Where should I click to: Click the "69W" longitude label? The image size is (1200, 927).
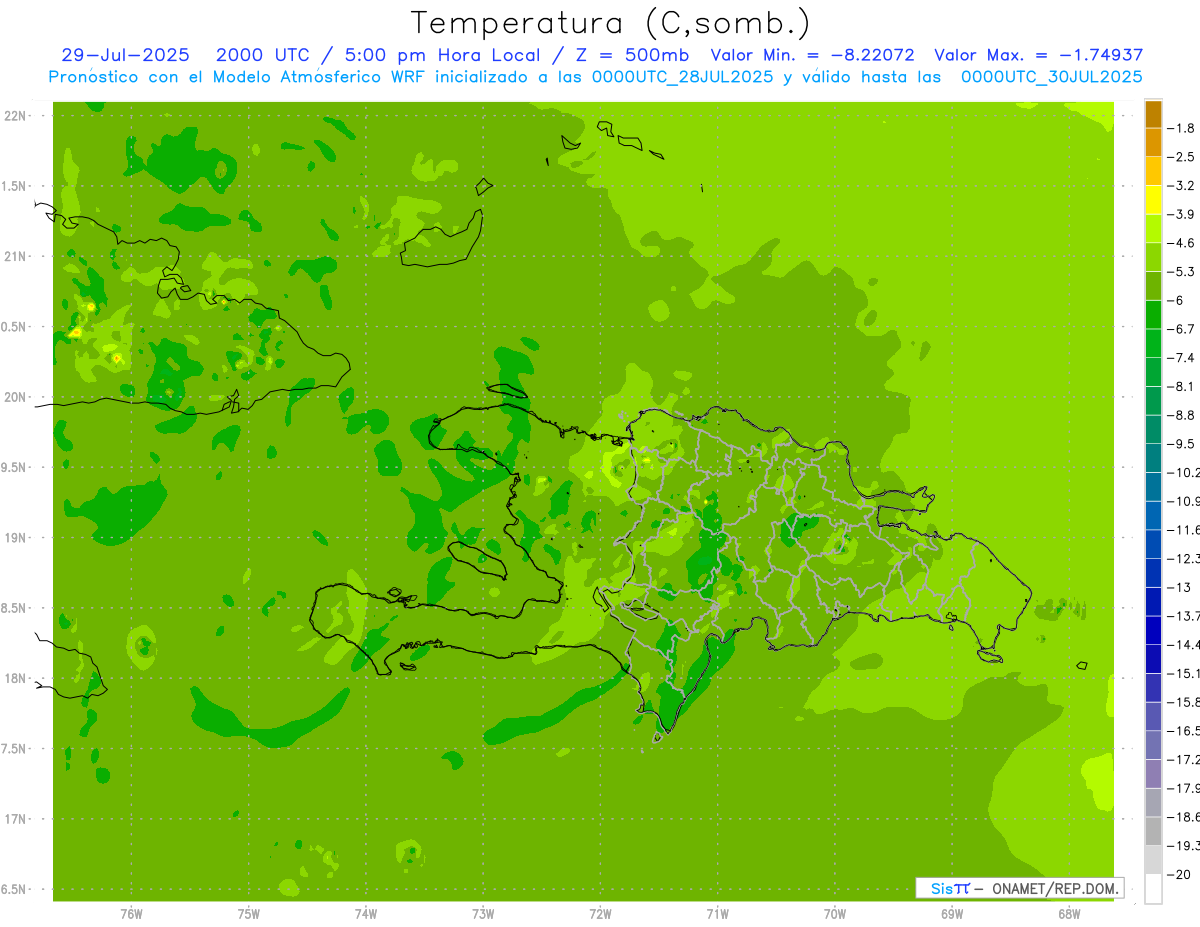(952, 913)
